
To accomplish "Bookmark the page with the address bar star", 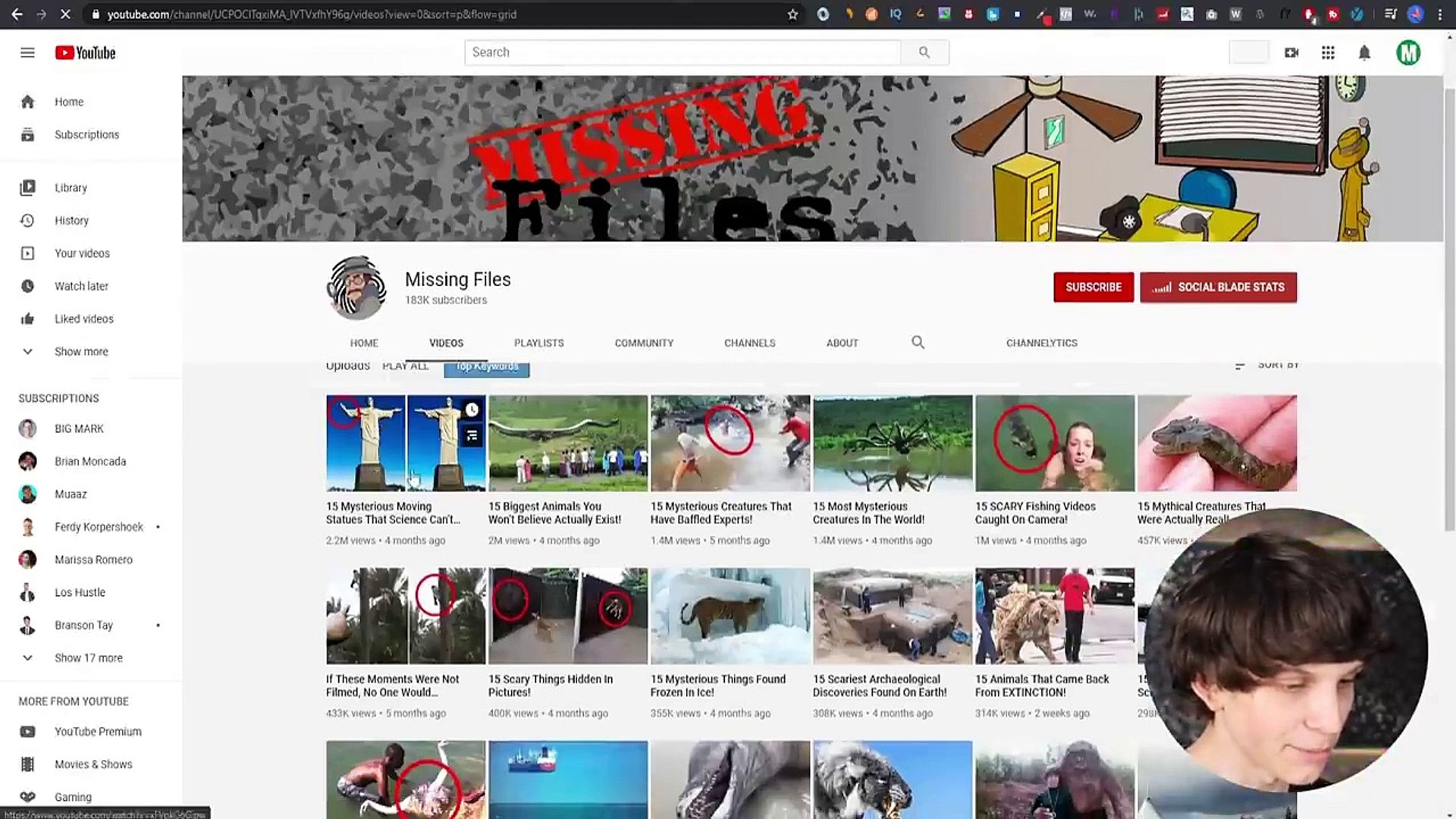I will pyautogui.click(x=793, y=14).
